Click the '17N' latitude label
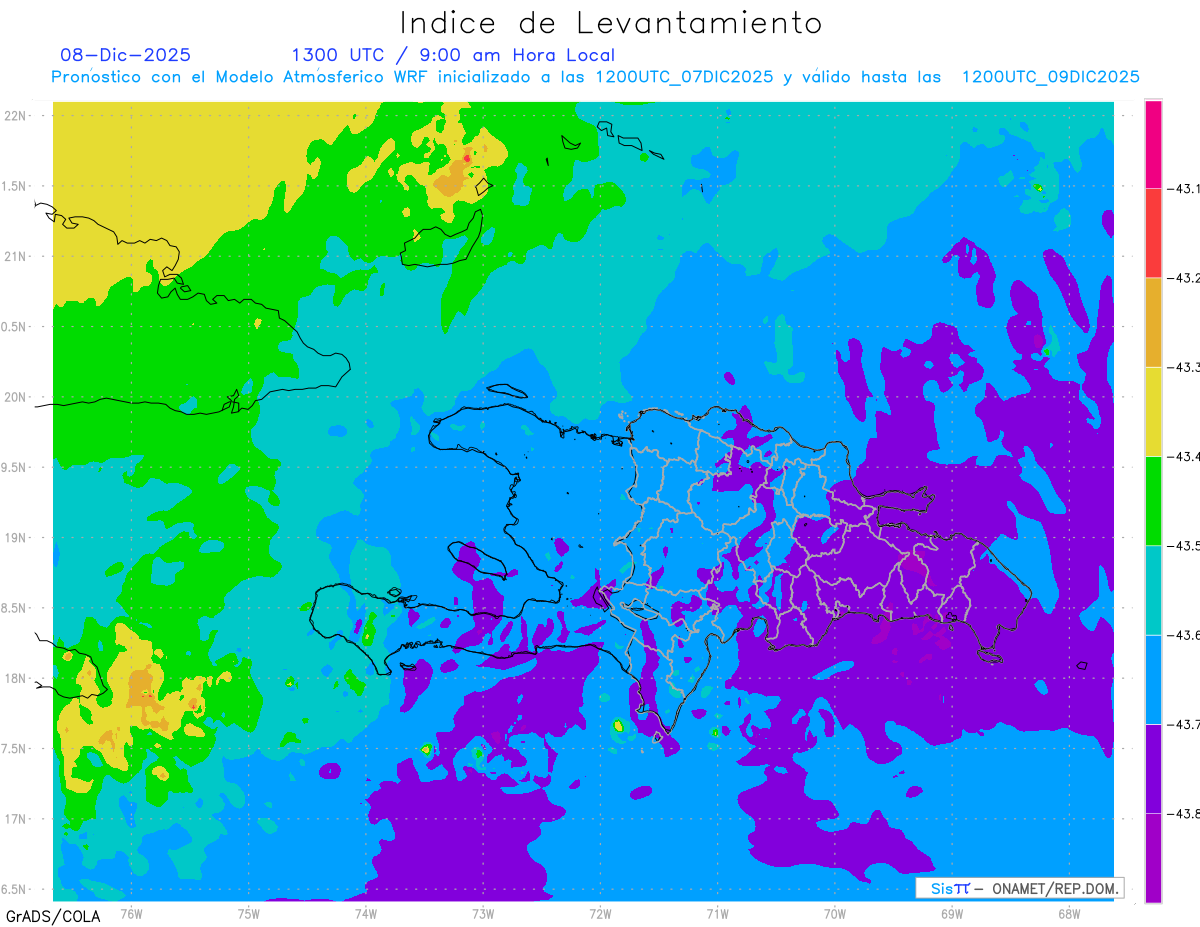Image resolution: width=1200 pixels, height=927 pixels. click(x=16, y=819)
